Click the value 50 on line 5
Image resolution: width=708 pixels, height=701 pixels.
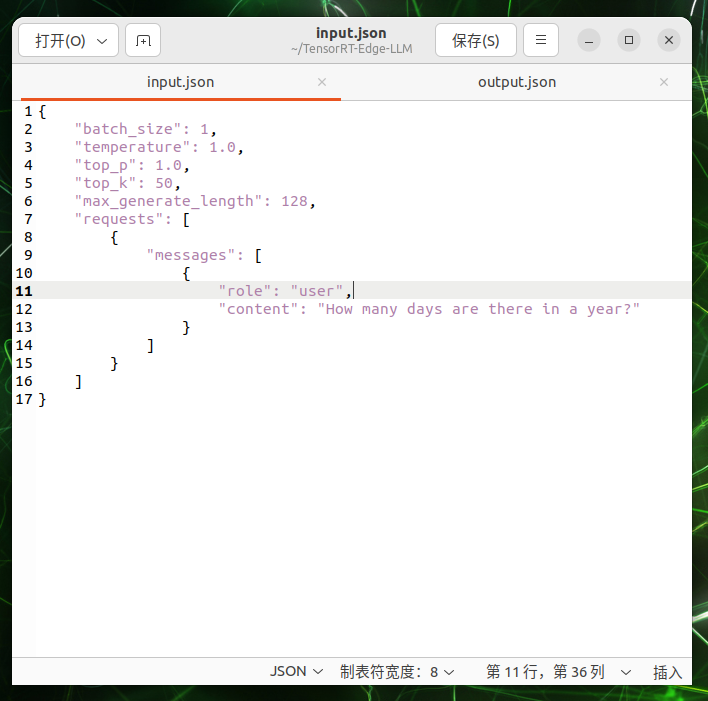pos(164,183)
